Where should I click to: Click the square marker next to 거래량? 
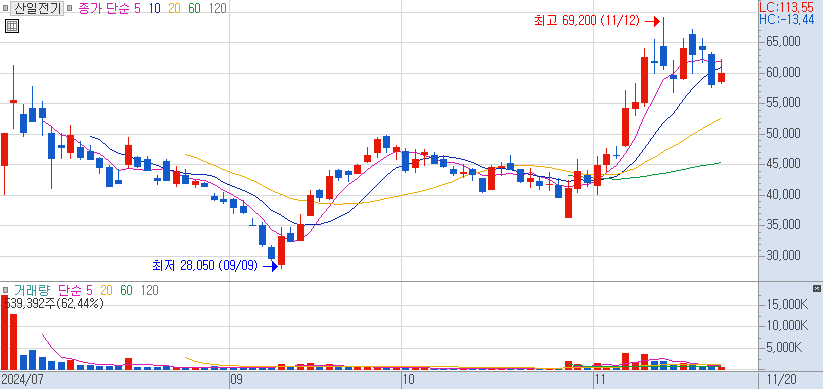(x=5, y=290)
